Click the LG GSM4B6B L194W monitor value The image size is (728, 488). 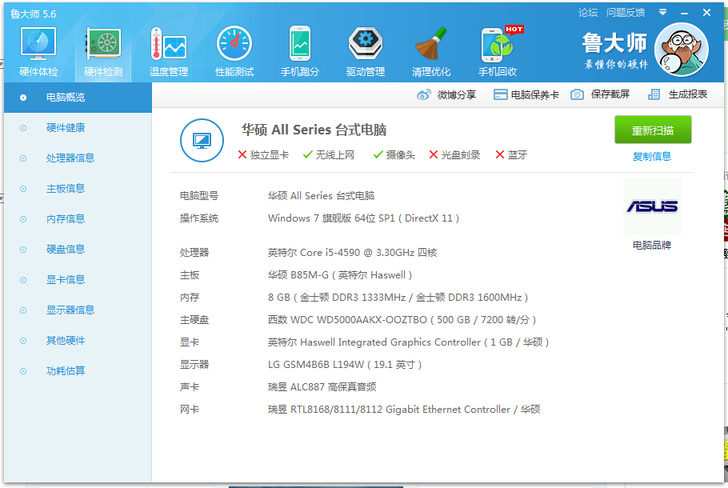coord(344,364)
